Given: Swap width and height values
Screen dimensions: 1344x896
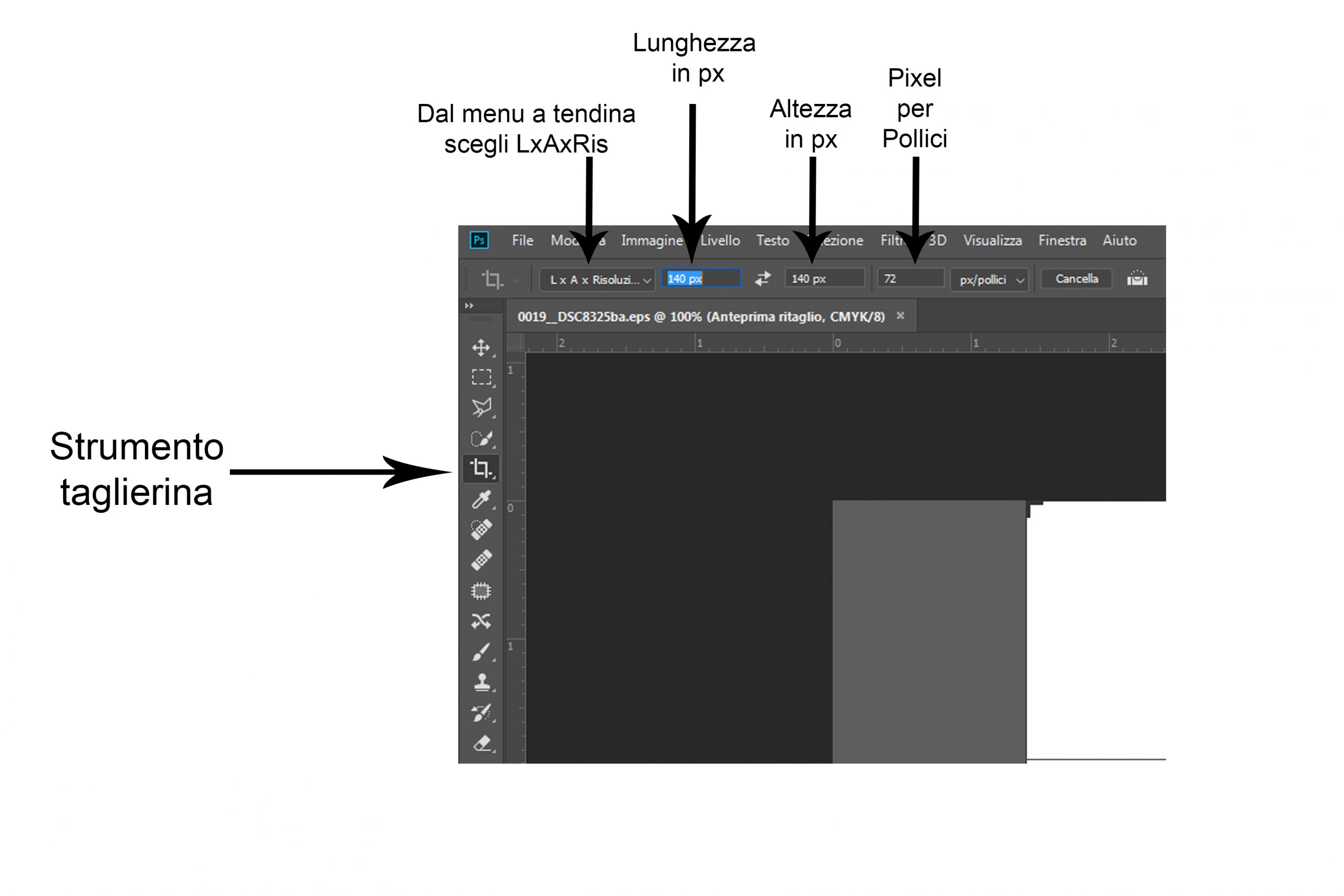Looking at the screenshot, I should point(763,279).
